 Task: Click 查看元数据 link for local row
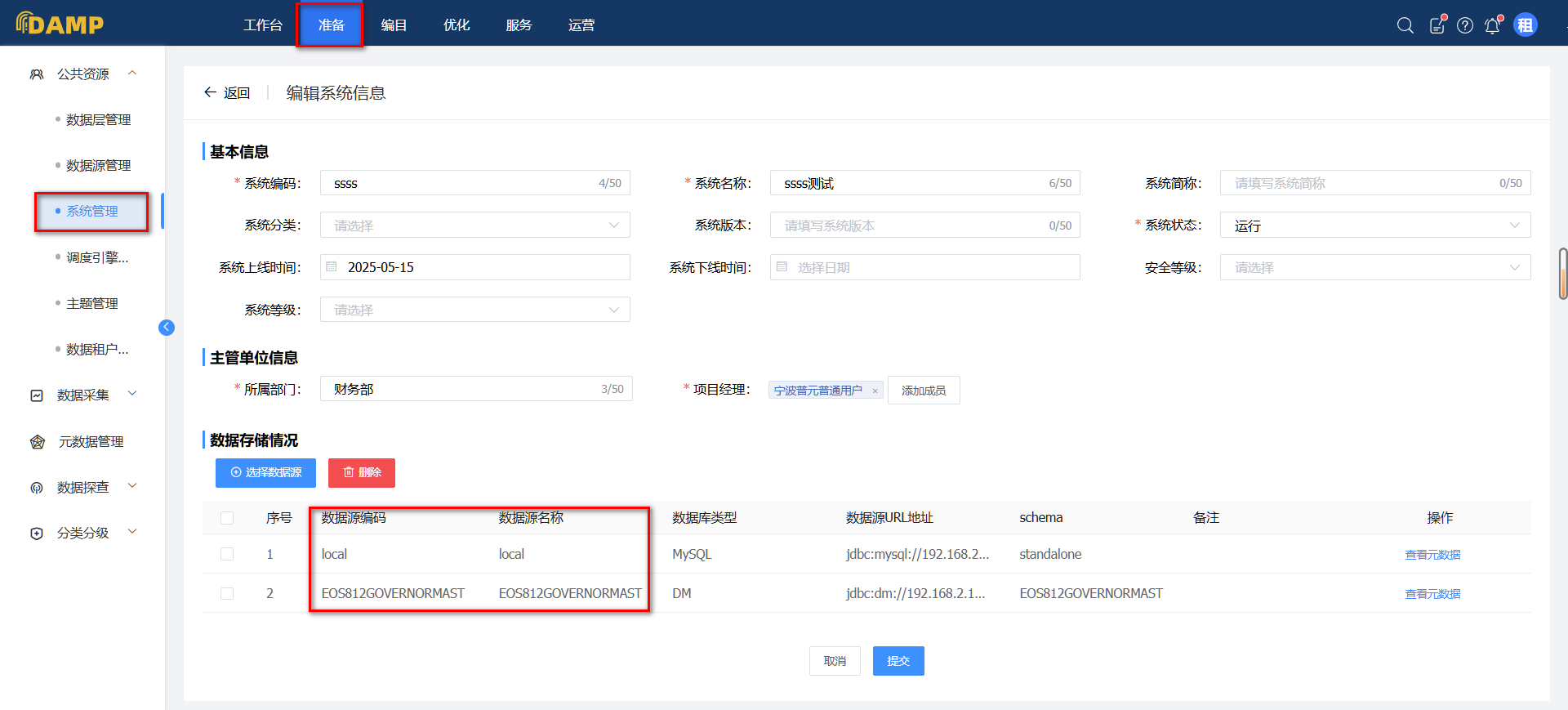[1432, 555]
